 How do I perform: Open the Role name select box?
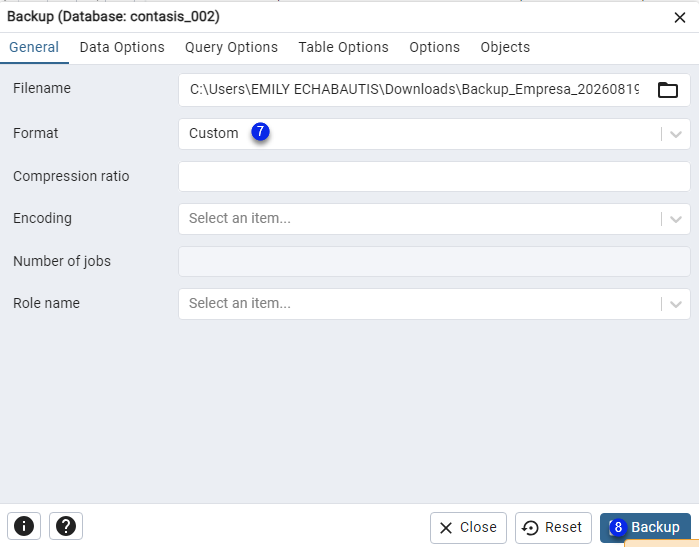(x=434, y=304)
